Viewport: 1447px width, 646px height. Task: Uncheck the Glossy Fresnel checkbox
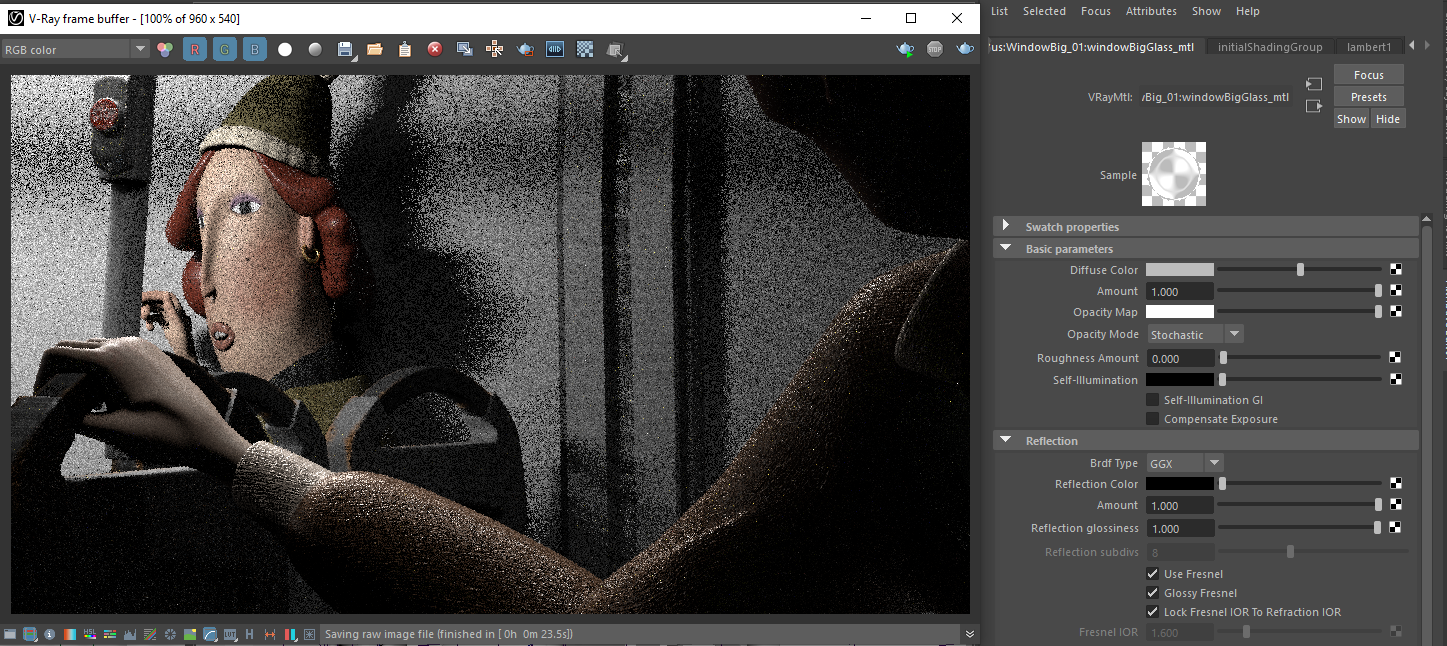point(1152,593)
